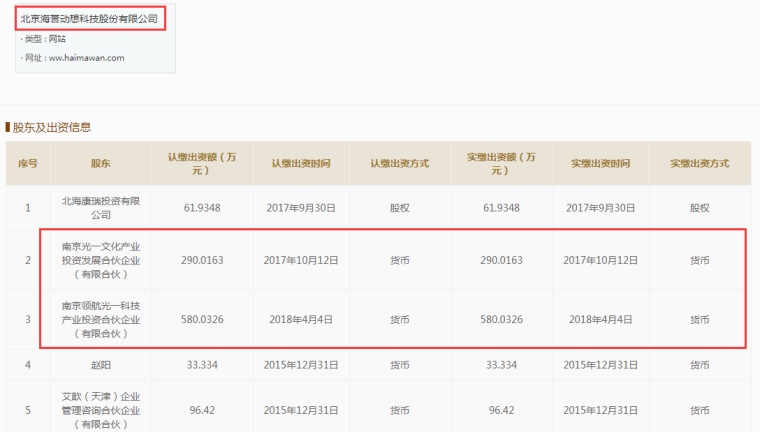Screen dimensions: 760x432
Task: Select shareholder 艾歆（天津）企业管理咨询合伙企业
Action: (101, 410)
